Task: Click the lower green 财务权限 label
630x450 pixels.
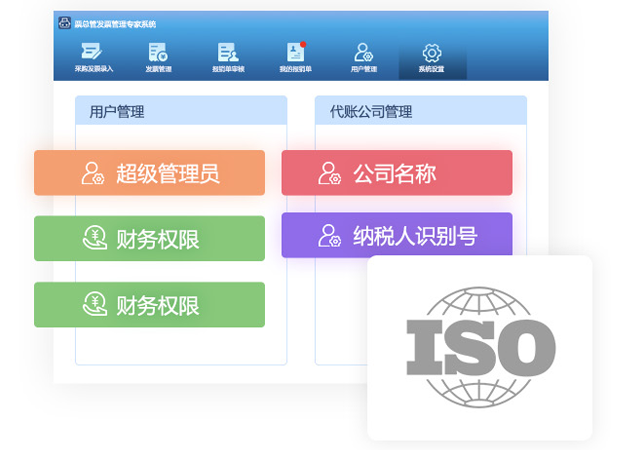Action: pyautogui.click(x=158, y=304)
